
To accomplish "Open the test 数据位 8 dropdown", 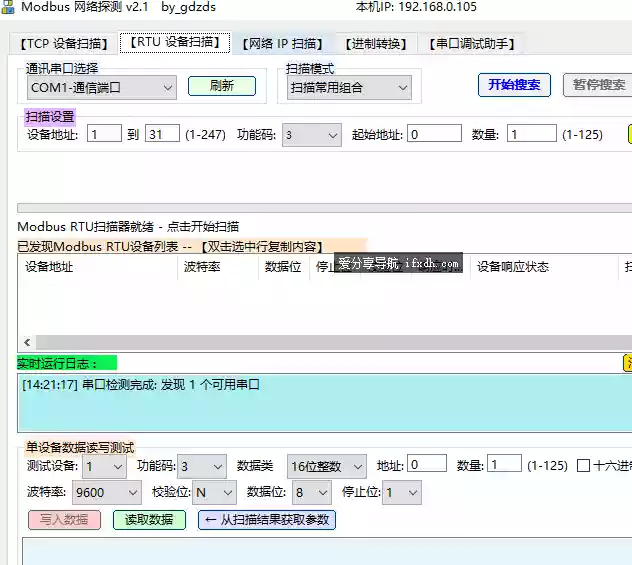I will pyautogui.click(x=312, y=492).
